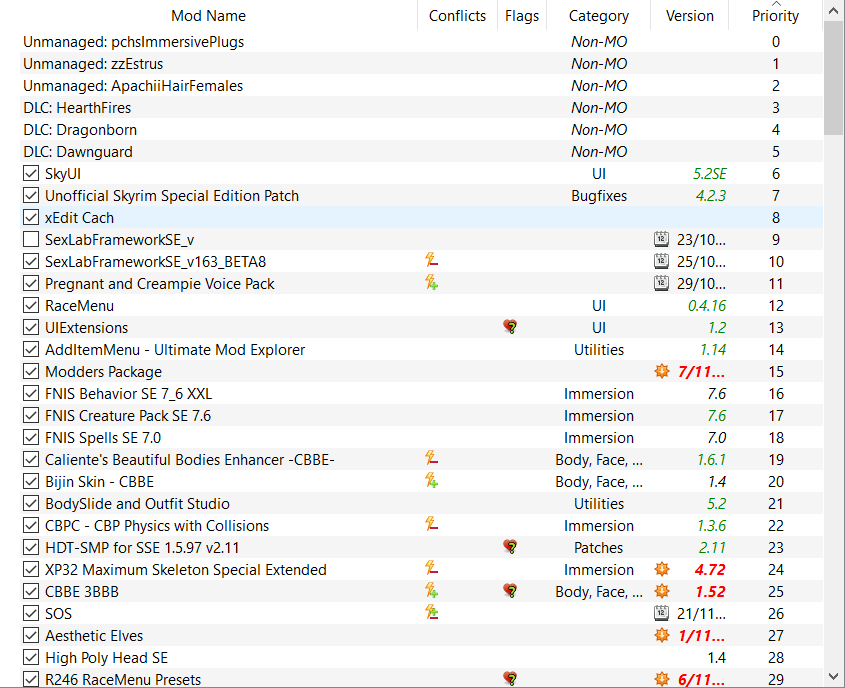
Task: Click the conflict icon for SOS mod
Action: tap(431, 613)
